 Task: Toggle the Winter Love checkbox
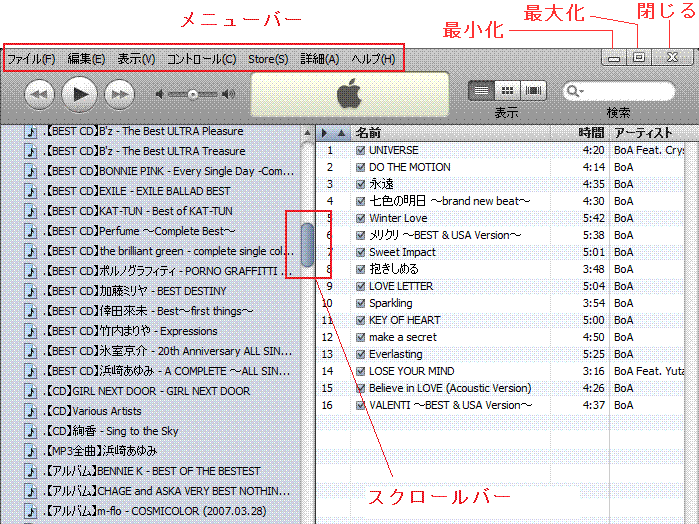coord(361,218)
